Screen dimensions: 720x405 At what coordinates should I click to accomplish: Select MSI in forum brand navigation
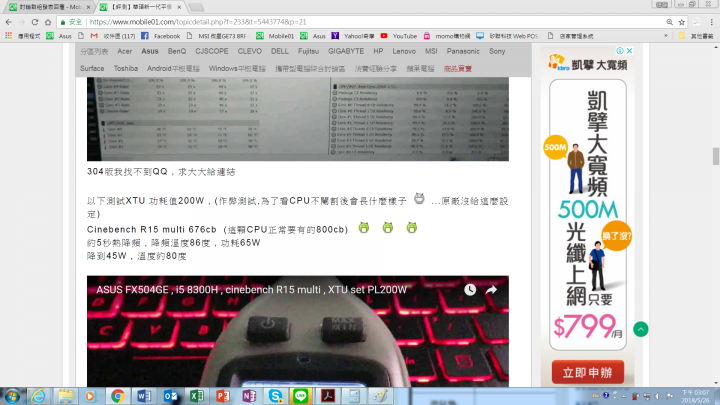431,51
